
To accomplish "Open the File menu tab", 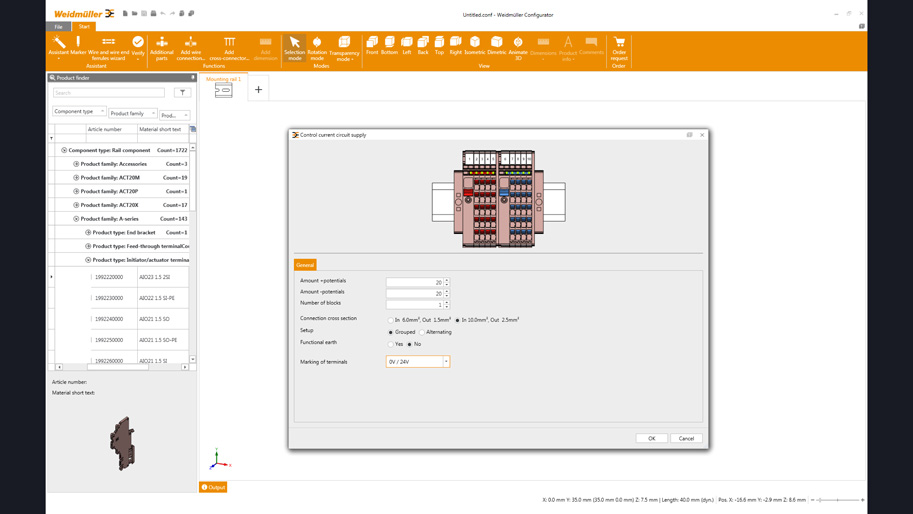I will click(x=59, y=27).
